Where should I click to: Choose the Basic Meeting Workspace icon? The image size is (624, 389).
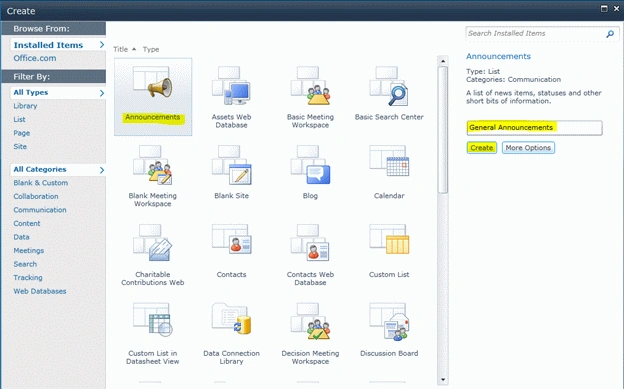pos(310,85)
